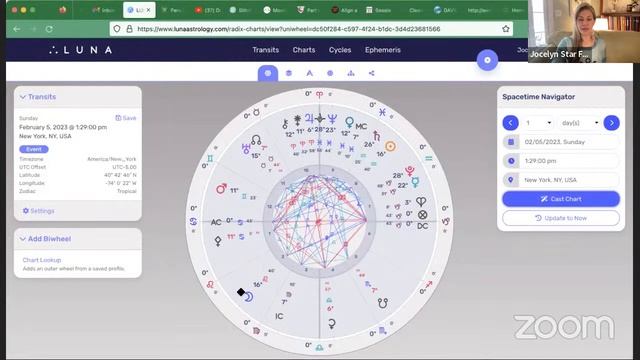The width and height of the screenshot is (640, 360).
Task: Click the Taurus sign on the outer ring
Action: tap(256, 112)
